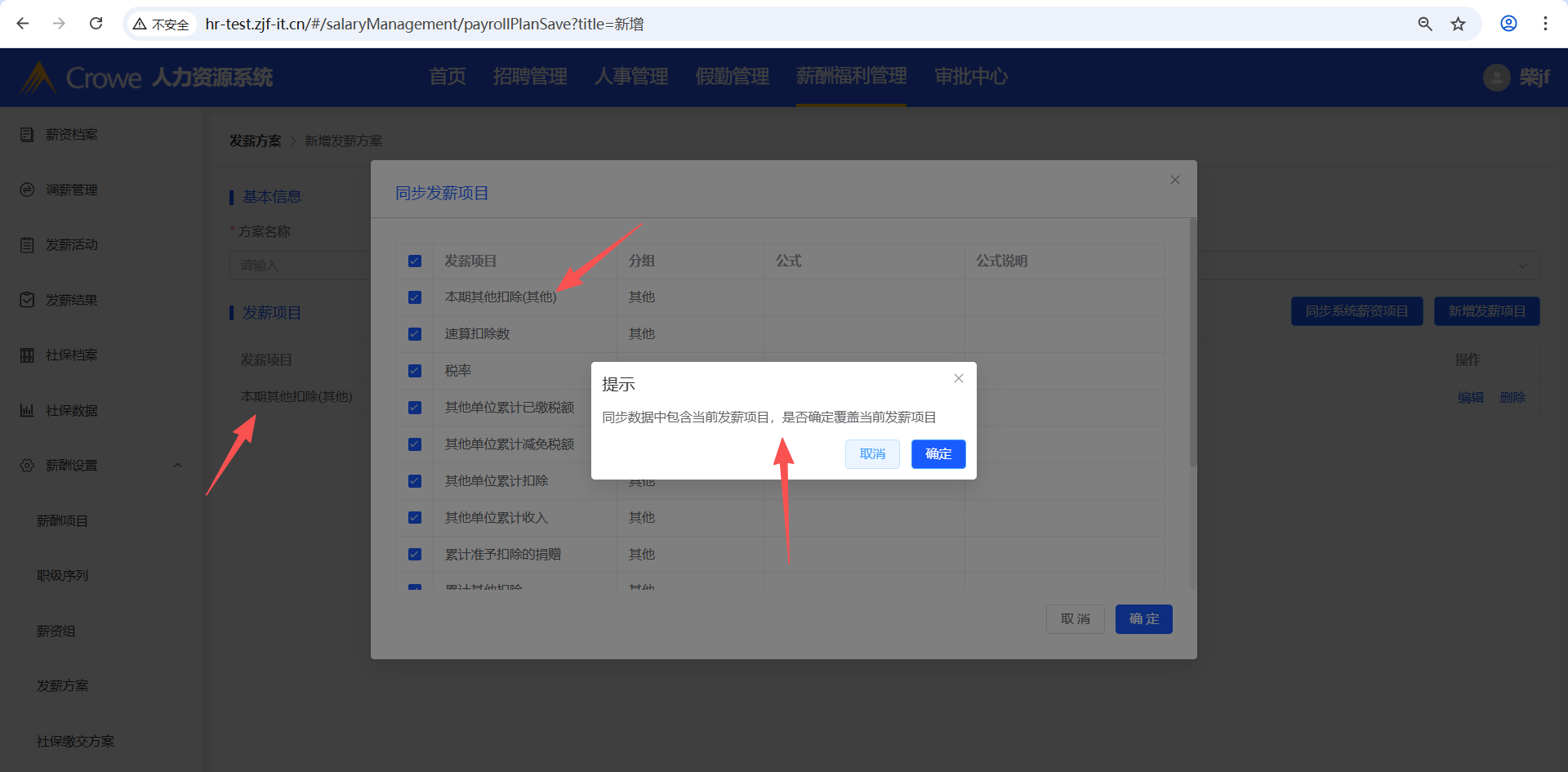Click 确 定 in the 同步发薪项目 dialog footer
This screenshot has height=772, width=1568.
coord(1144,619)
